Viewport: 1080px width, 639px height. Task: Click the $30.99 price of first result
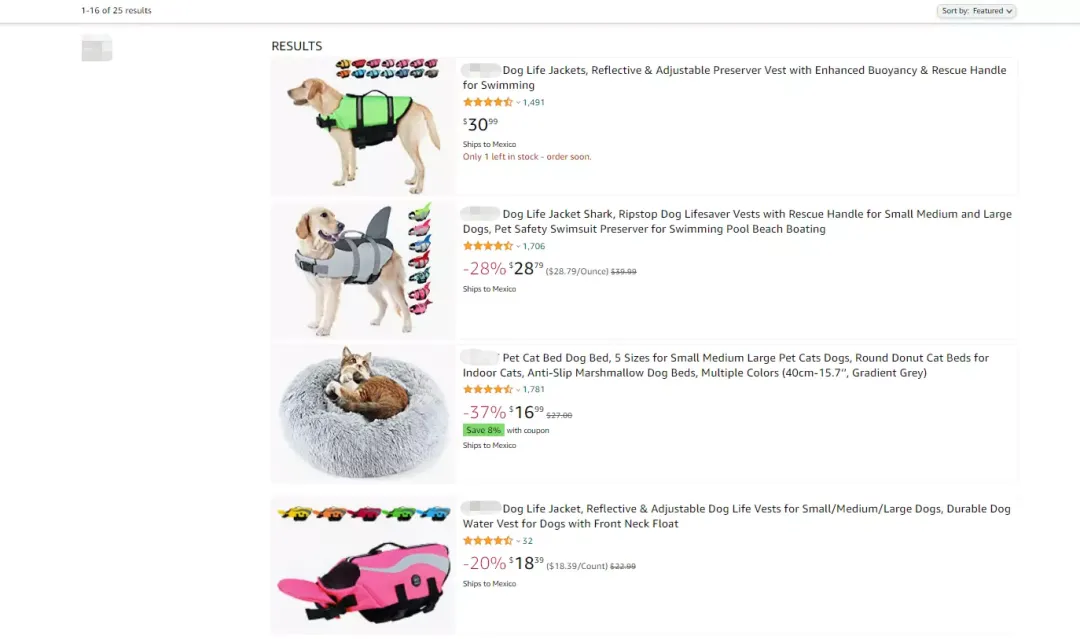480,125
